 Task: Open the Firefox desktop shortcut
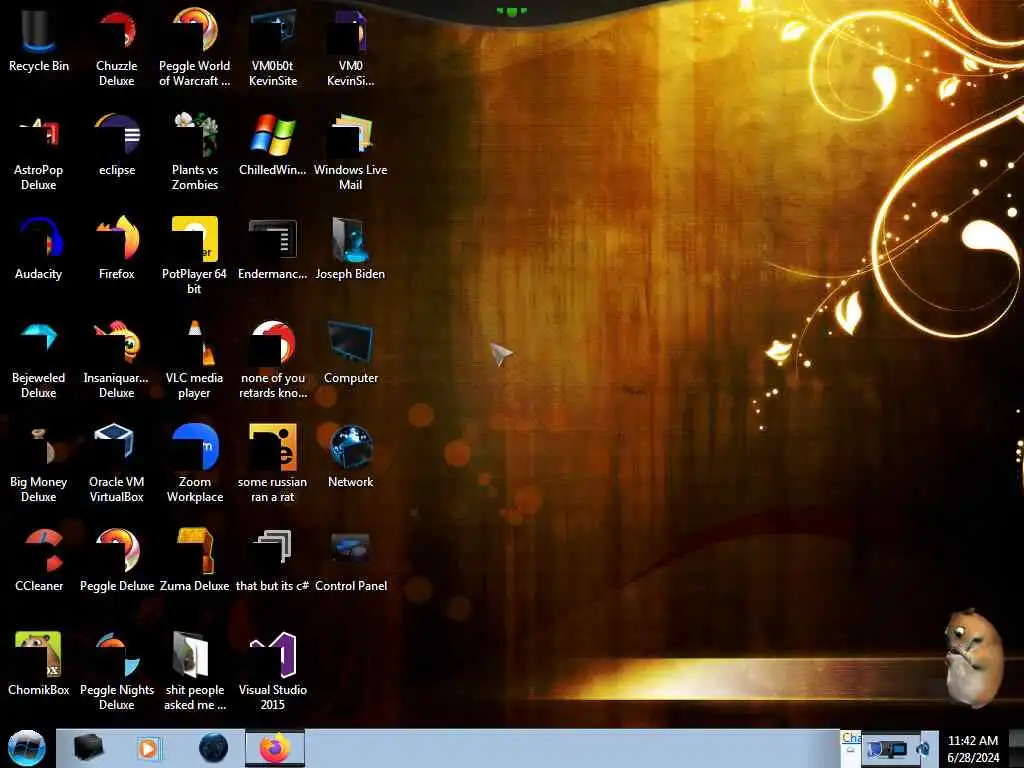click(x=117, y=249)
